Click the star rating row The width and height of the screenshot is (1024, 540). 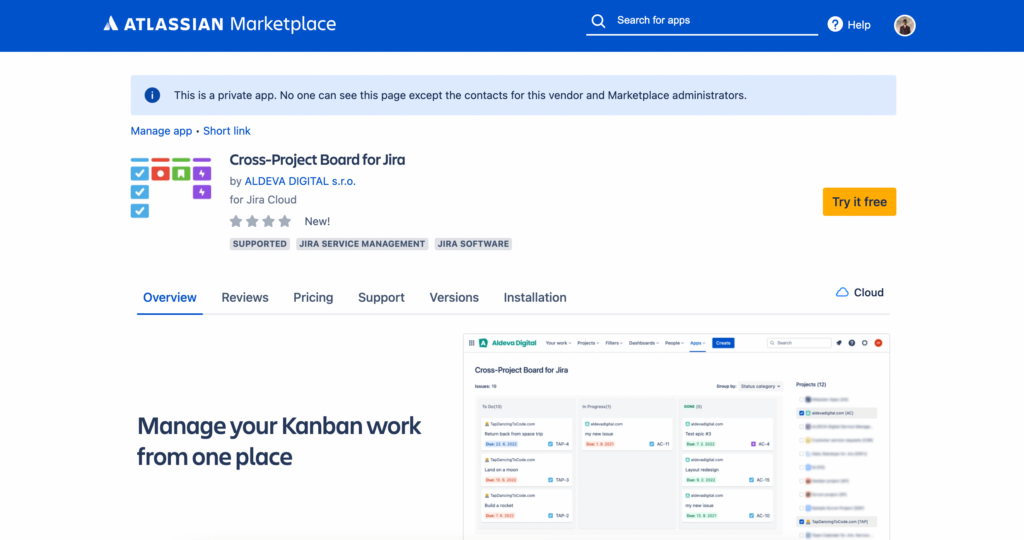(260, 221)
